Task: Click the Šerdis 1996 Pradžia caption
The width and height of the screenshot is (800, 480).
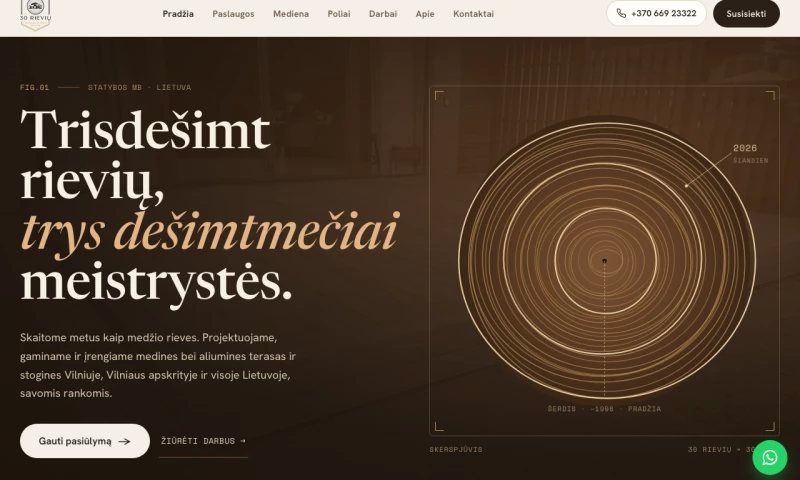Action: coord(604,409)
